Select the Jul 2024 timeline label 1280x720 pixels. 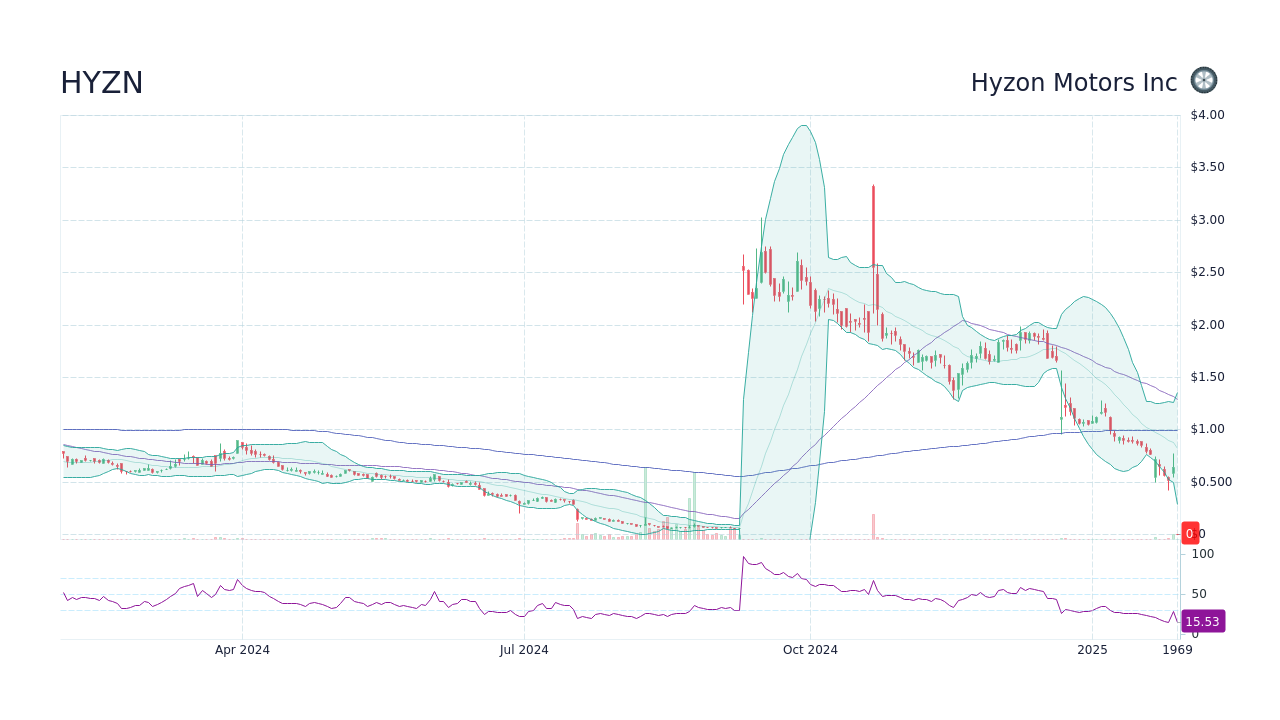[524, 650]
